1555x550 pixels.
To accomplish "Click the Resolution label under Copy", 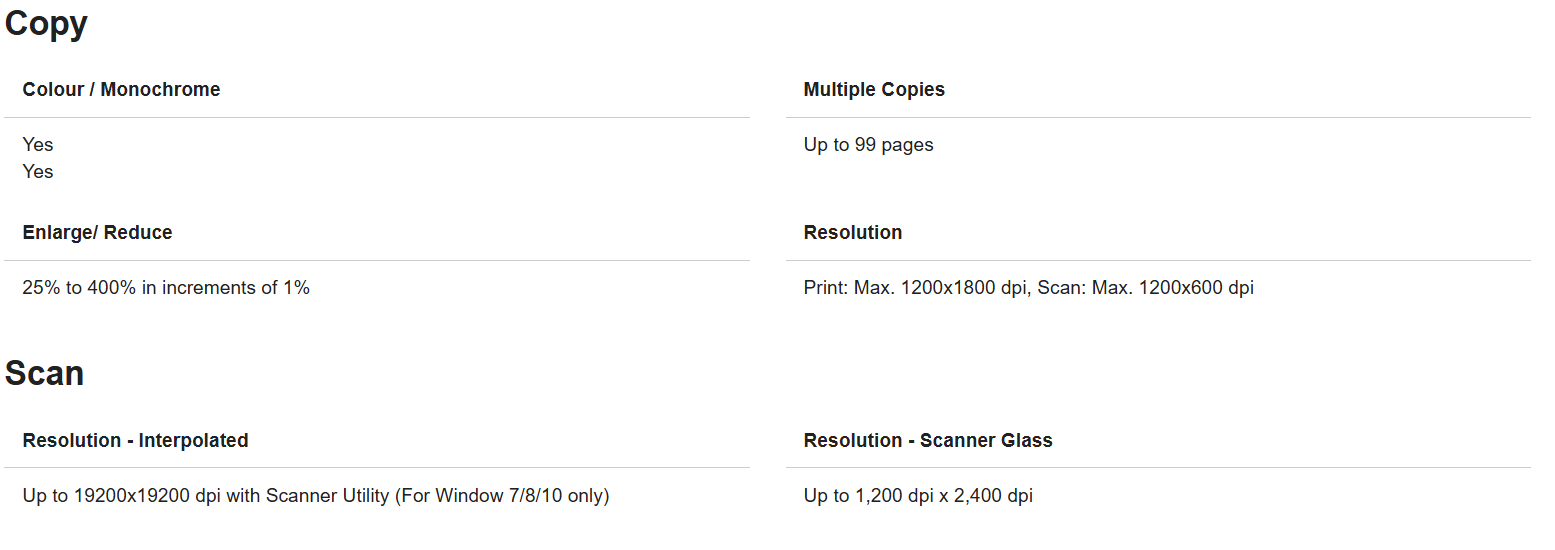I will click(x=853, y=232).
